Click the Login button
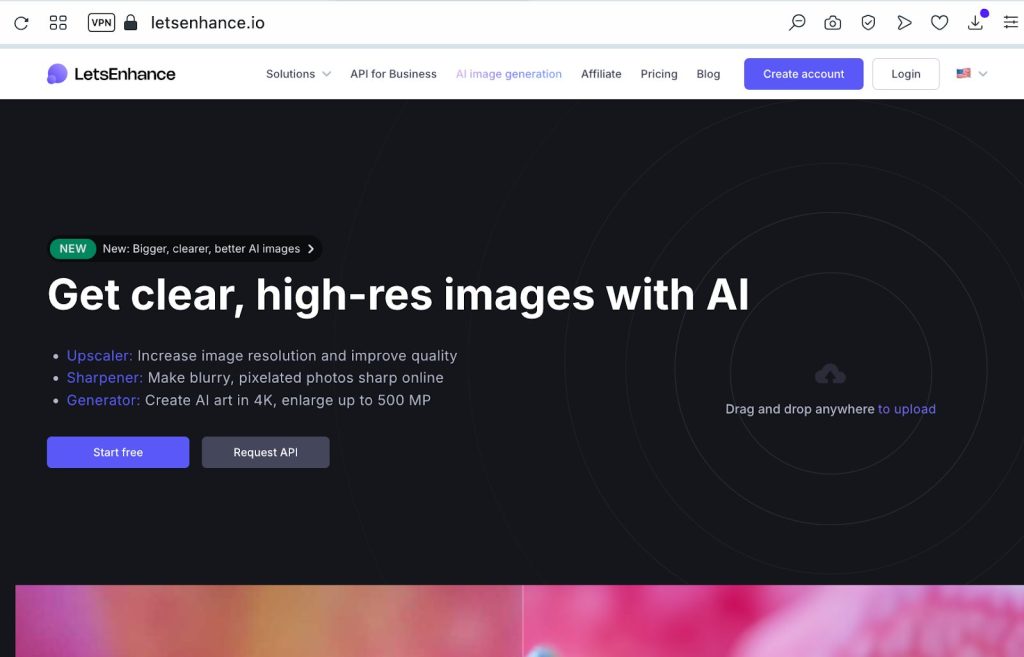Screen dimensions: 1024x657 [906, 74]
